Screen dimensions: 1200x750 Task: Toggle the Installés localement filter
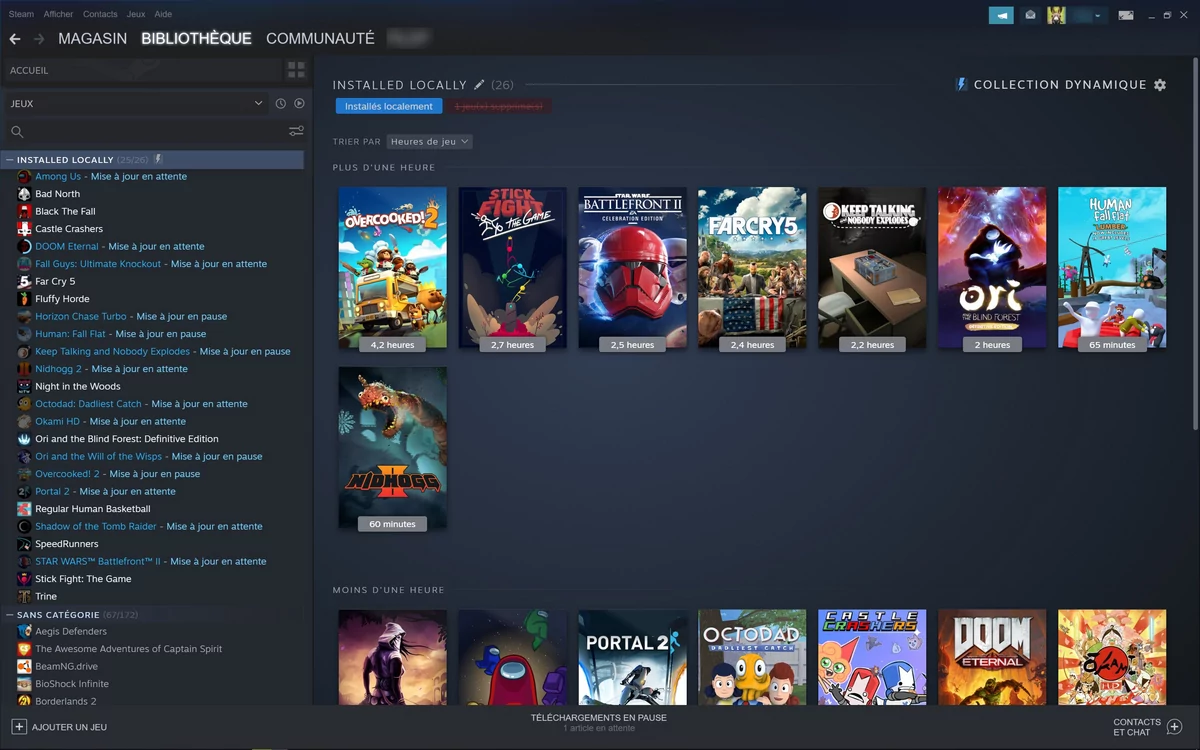[389, 106]
